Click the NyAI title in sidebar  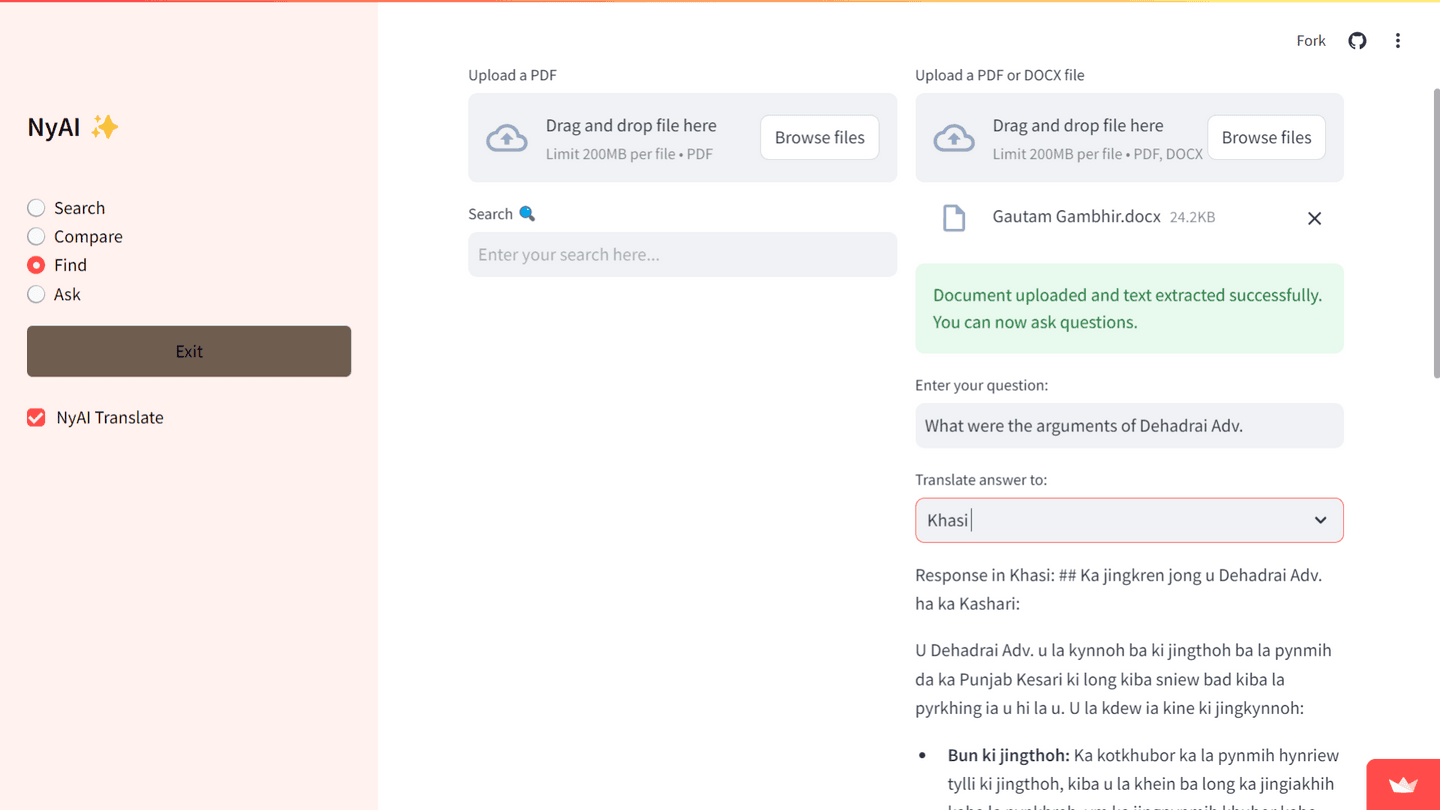pos(54,127)
